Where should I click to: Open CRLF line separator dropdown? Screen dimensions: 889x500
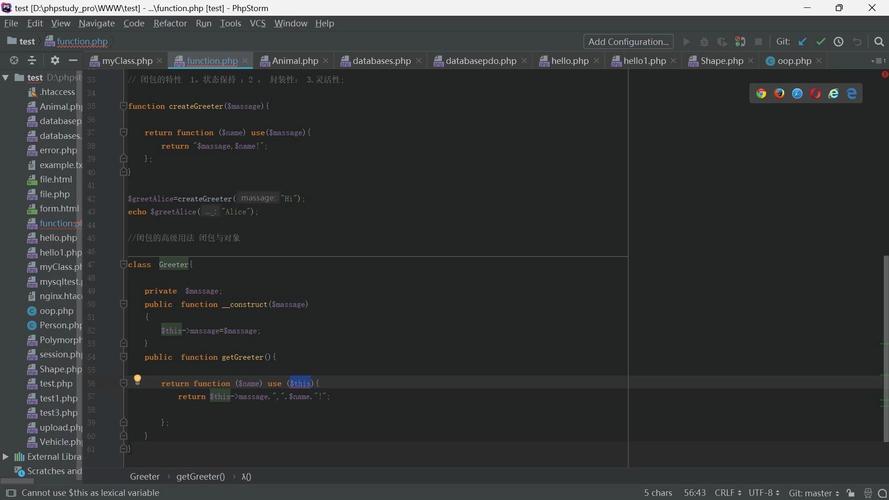point(728,493)
